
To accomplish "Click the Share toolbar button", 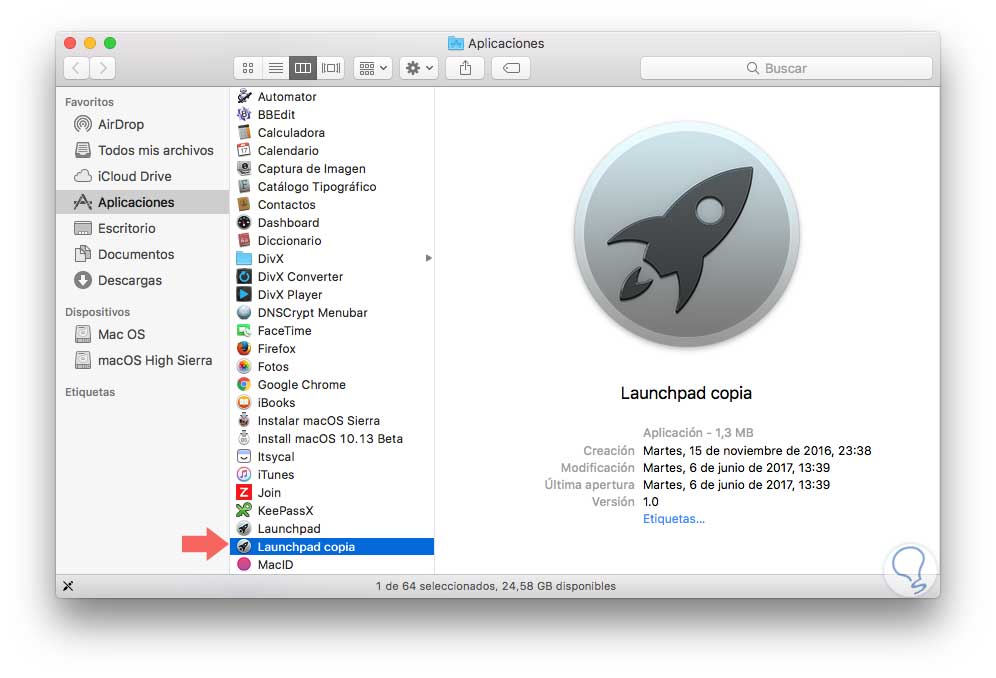I will (x=466, y=68).
